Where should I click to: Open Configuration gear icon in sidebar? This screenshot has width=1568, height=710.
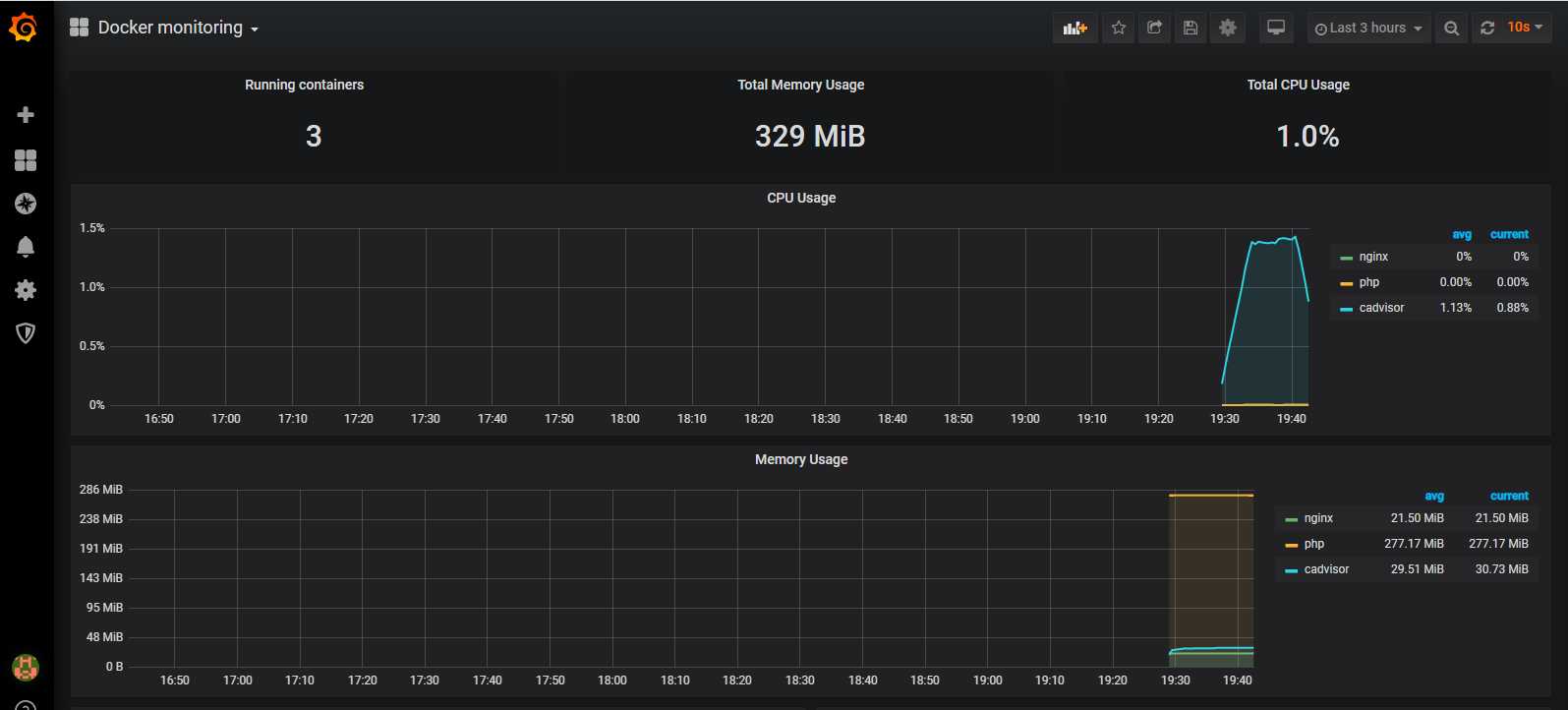[x=26, y=290]
